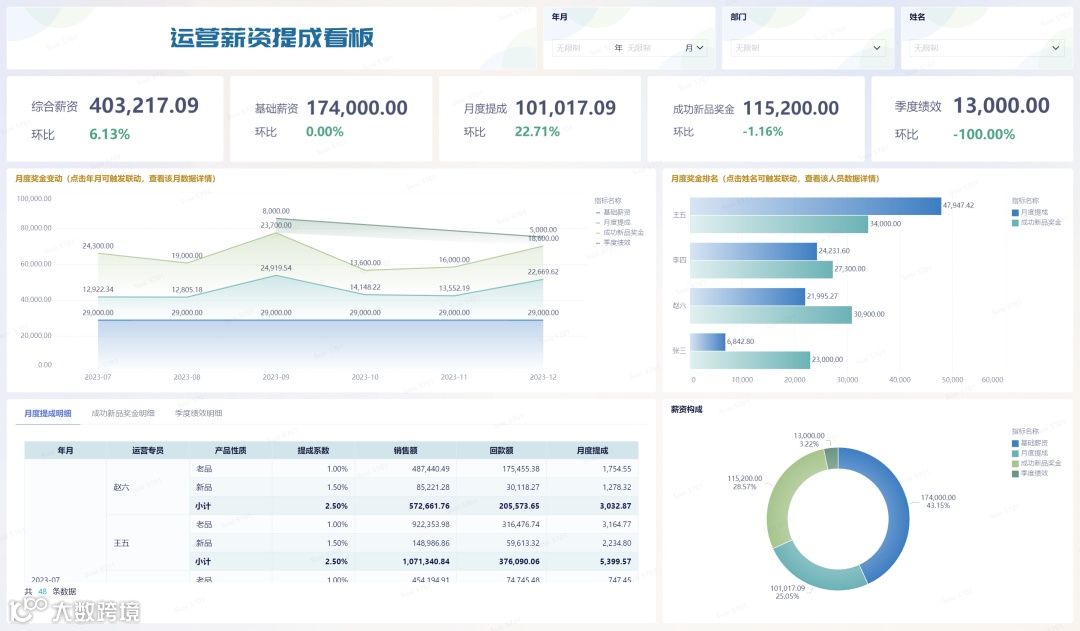The image size is (1080, 631).
Task: Open the 部门 department dropdown
Action: point(807,48)
